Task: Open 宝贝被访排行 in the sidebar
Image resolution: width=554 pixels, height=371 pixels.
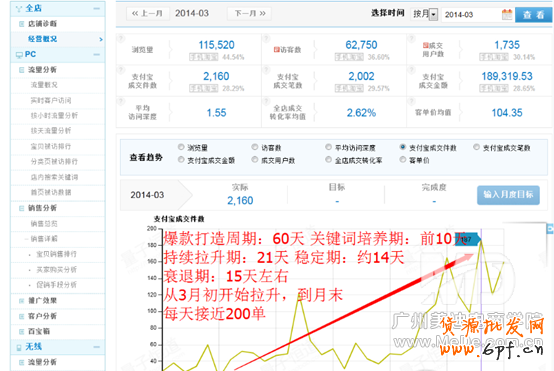Action: point(51,147)
